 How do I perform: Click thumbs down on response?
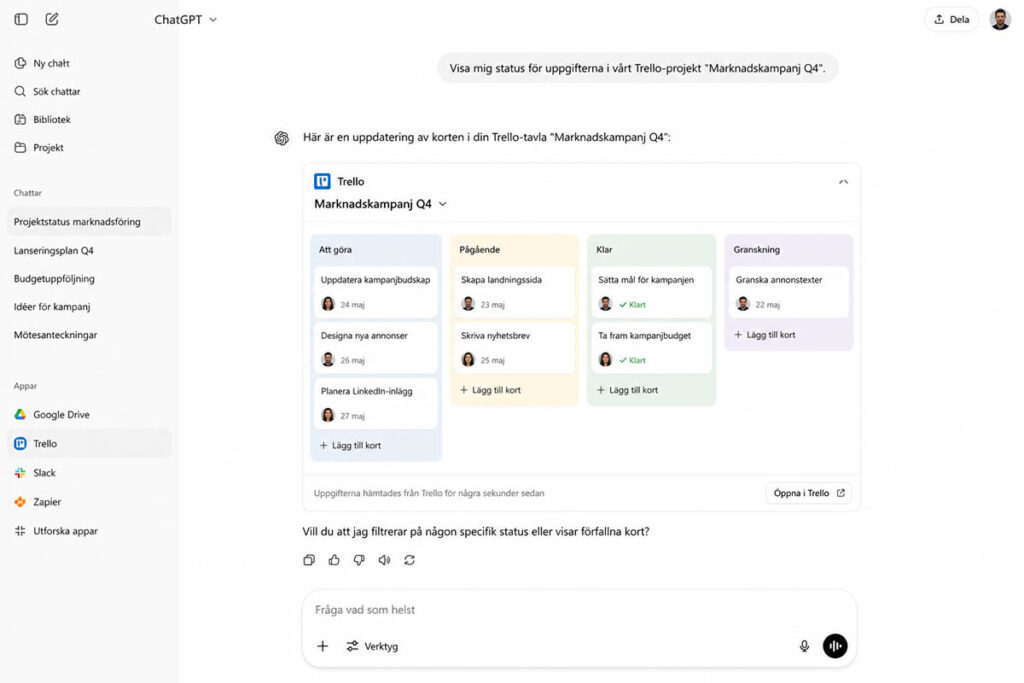coord(359,560)
